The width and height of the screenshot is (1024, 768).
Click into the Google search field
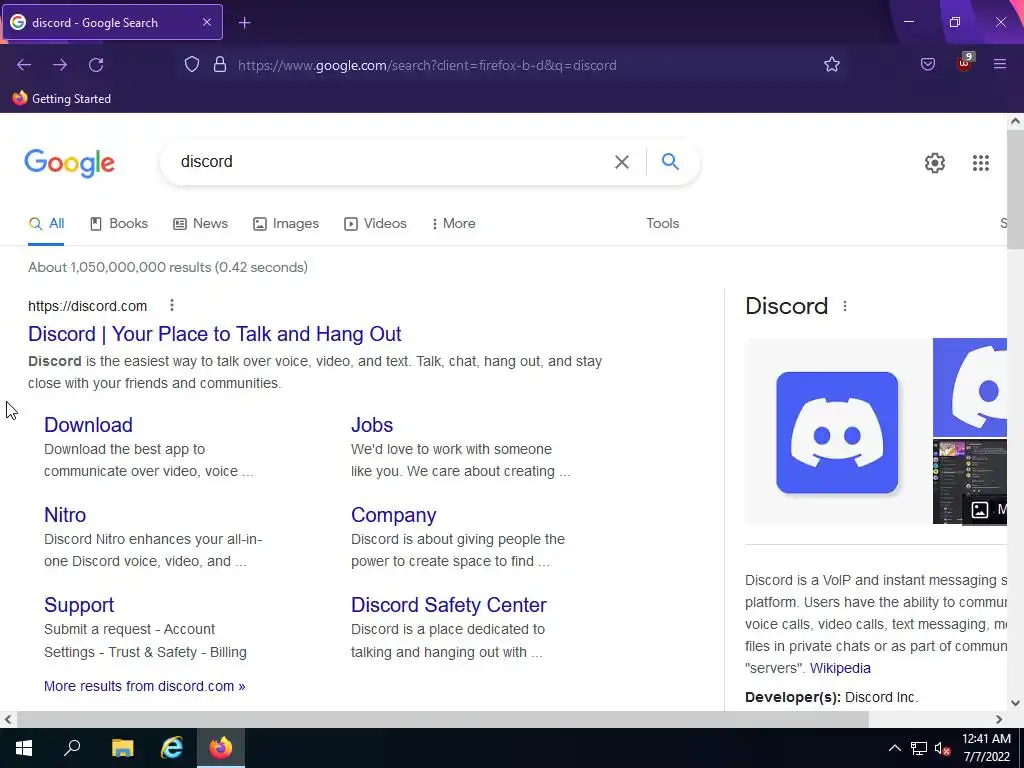(x=392, y=161)
